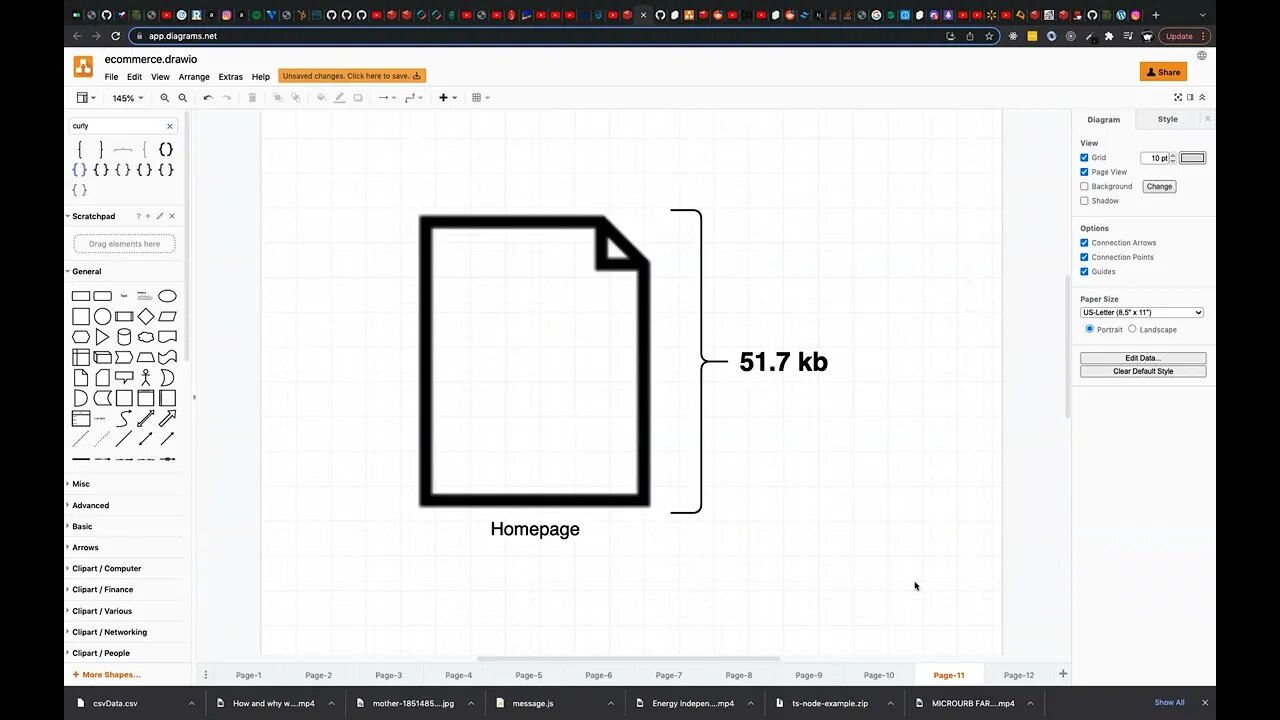Toggle the Grid checkbox
This screenshot has height=720, width=1280.
(x=1084, y=158)
